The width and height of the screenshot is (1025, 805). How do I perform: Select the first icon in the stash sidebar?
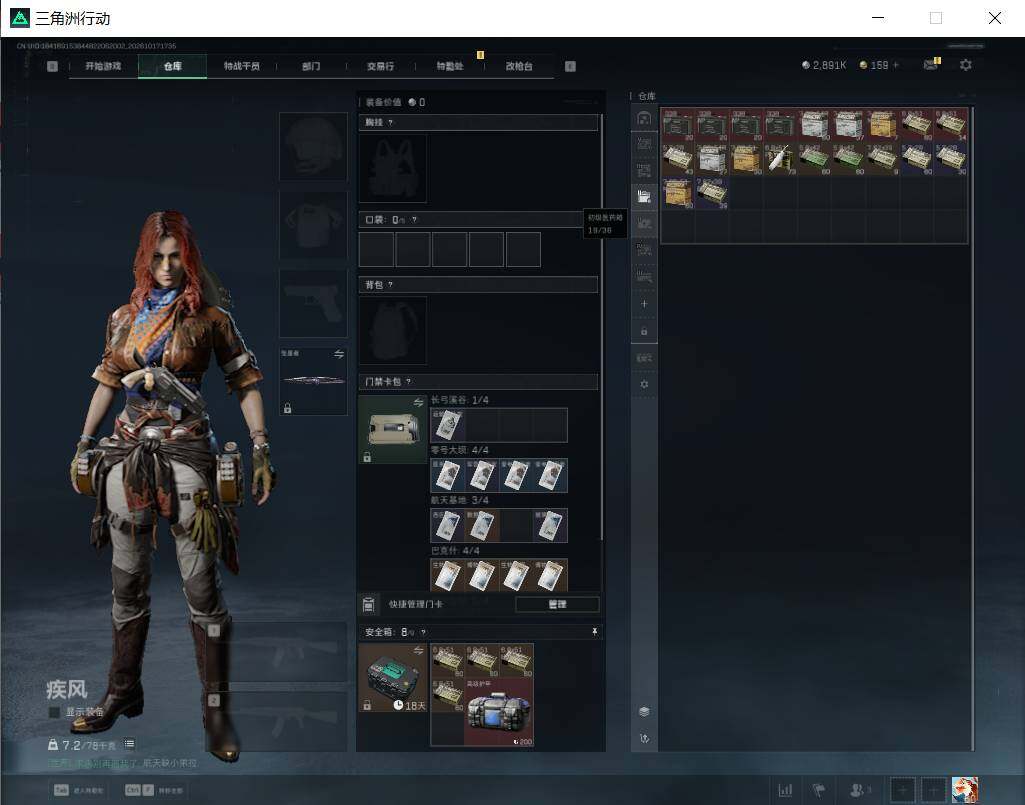[644, 118]
